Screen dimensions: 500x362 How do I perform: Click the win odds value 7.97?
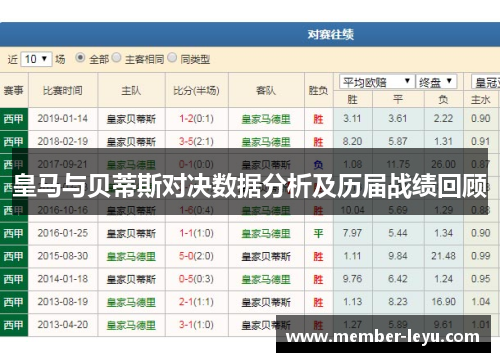click(352, 233)
